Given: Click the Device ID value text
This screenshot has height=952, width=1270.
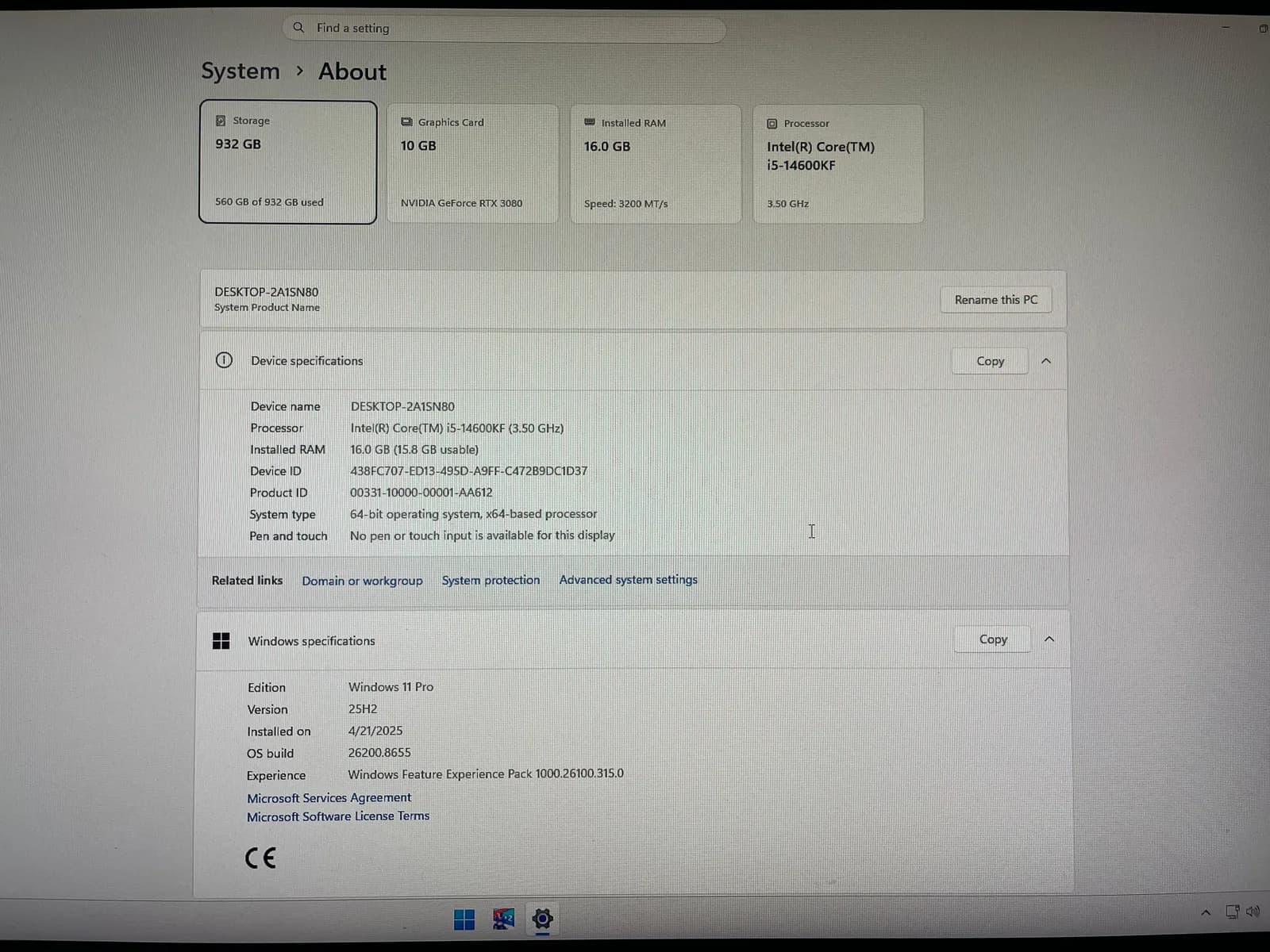Looking at the screenshot, I should point(468,471).
